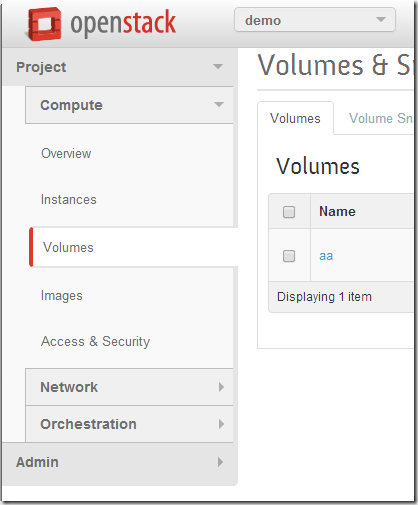Expand the Orchestration section
Viewport: 418px width, 505px height.
tap(129, 424)
